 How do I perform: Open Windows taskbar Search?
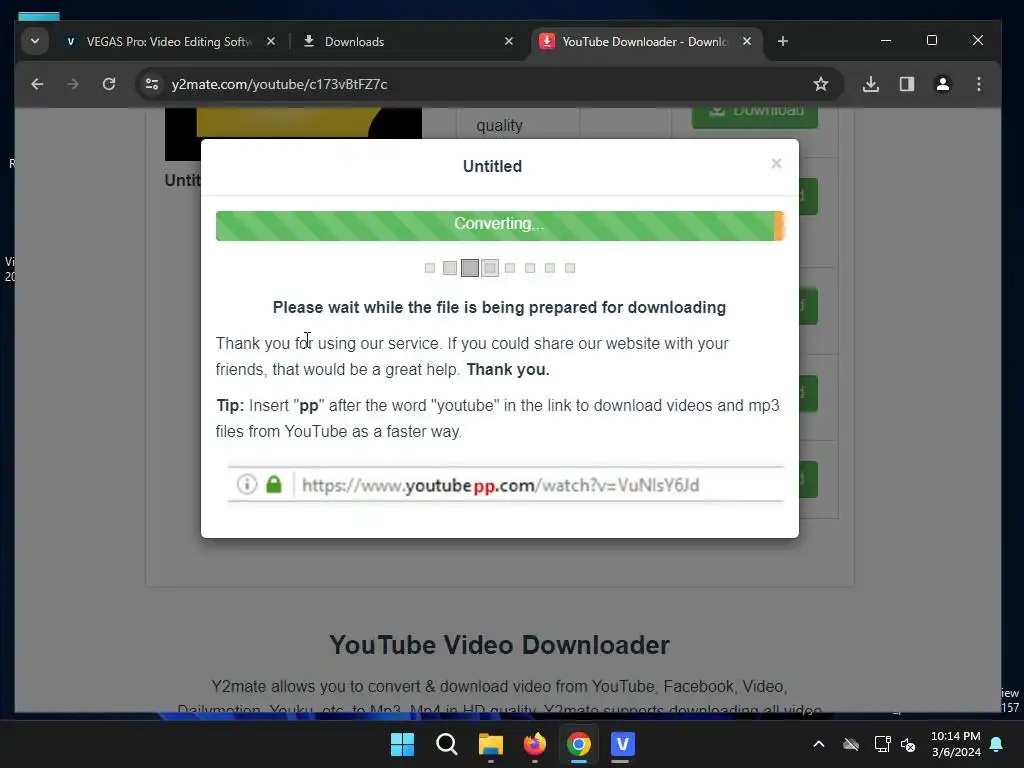pyautogui.click(x=447, y=744)
